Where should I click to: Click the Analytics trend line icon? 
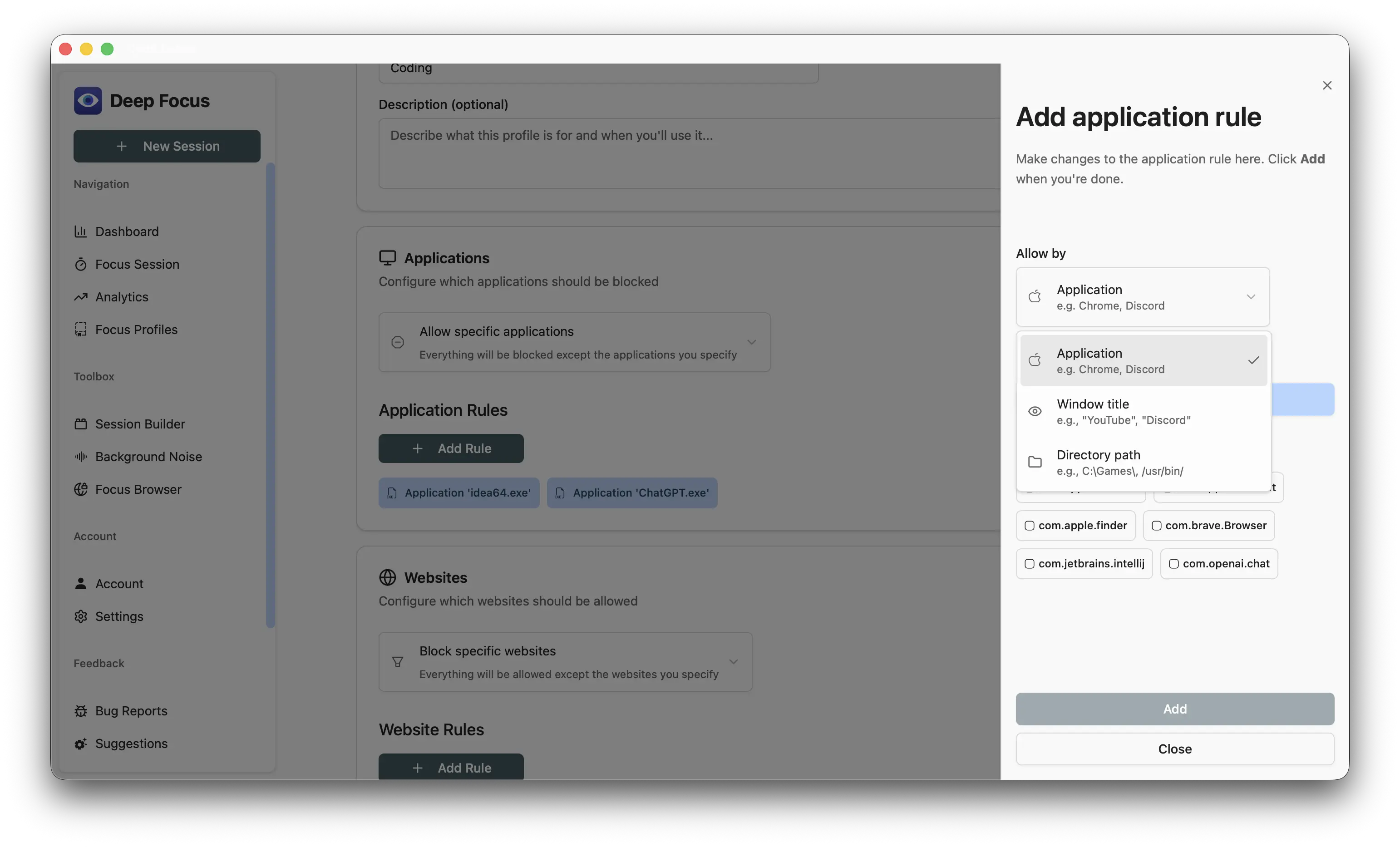coord(81,297)
